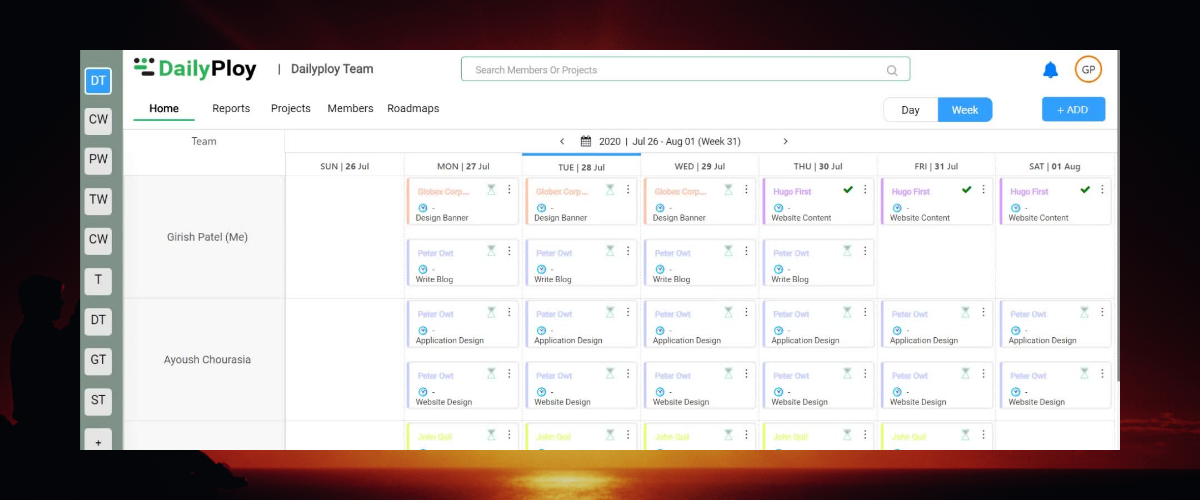This screenshot has width=1200, height=500.
Task: Click the clock icon on Tuesday's Website Design card
Action: click(x=540, y=392)
